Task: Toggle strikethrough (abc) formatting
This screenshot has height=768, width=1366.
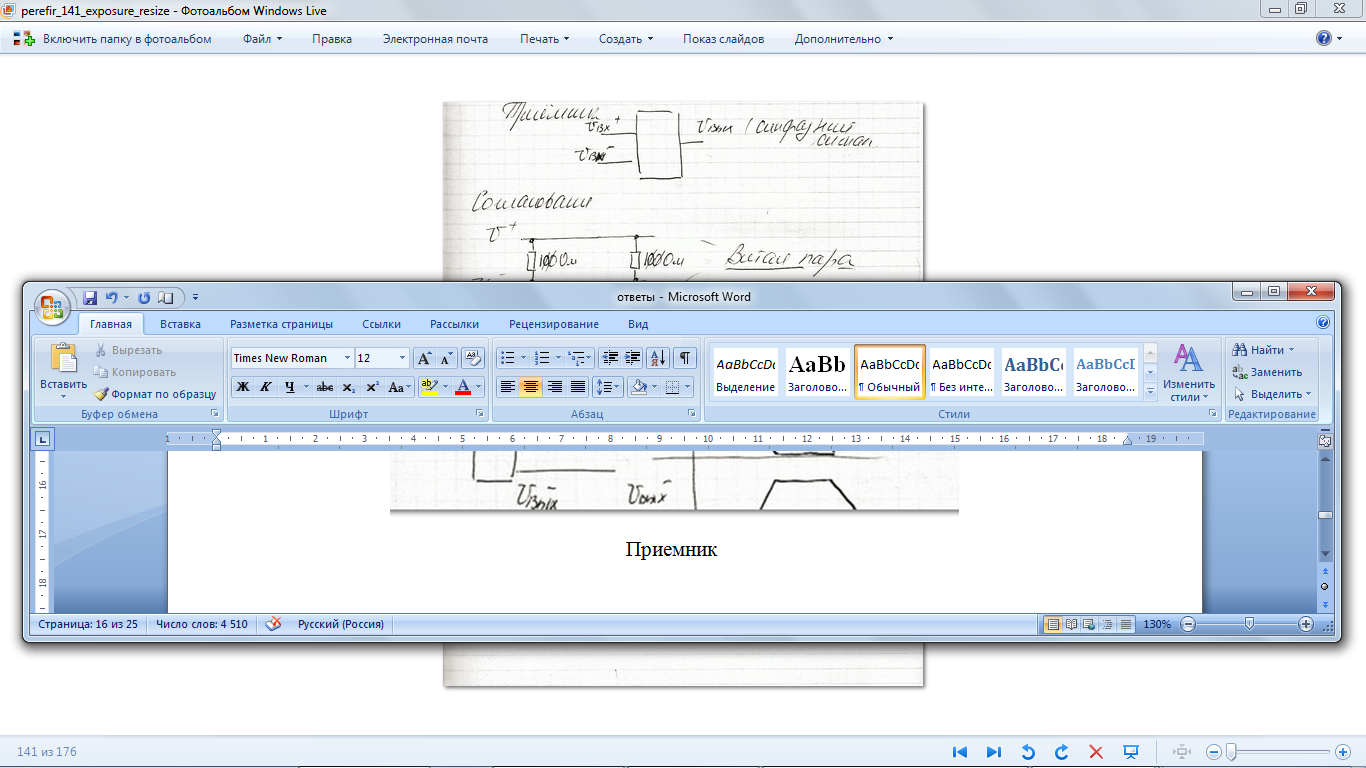Action: point(324,387)
